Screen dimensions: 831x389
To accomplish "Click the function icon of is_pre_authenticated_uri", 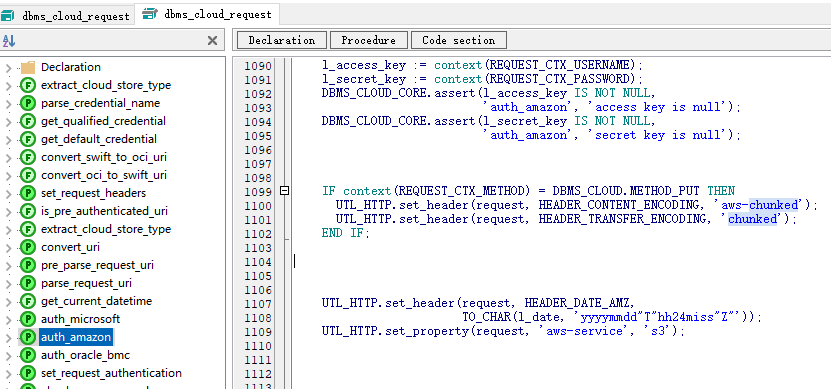I will [28, 211].
